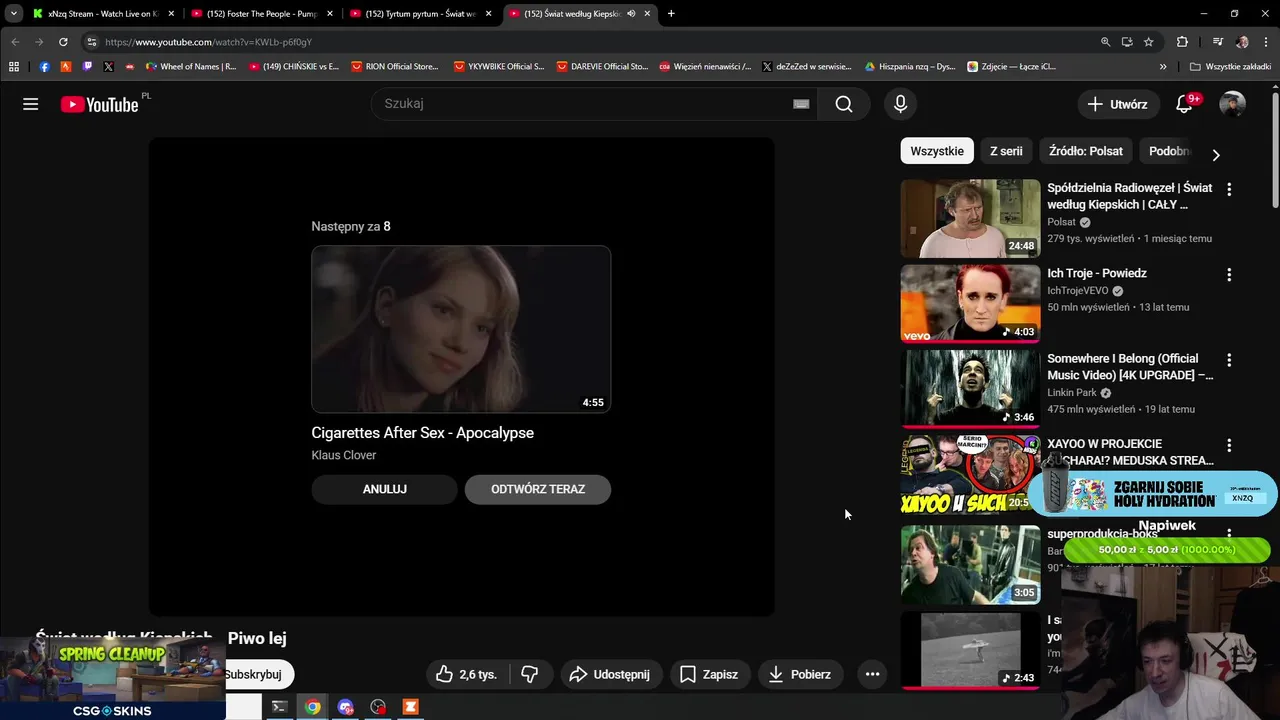1280x720 pixels.
Task: Open the tab search dropdown arrow
Action: point(13,14)
